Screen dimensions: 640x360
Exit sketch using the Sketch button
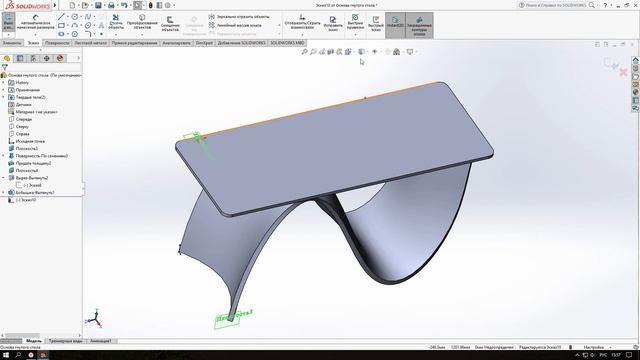(8, 22)
